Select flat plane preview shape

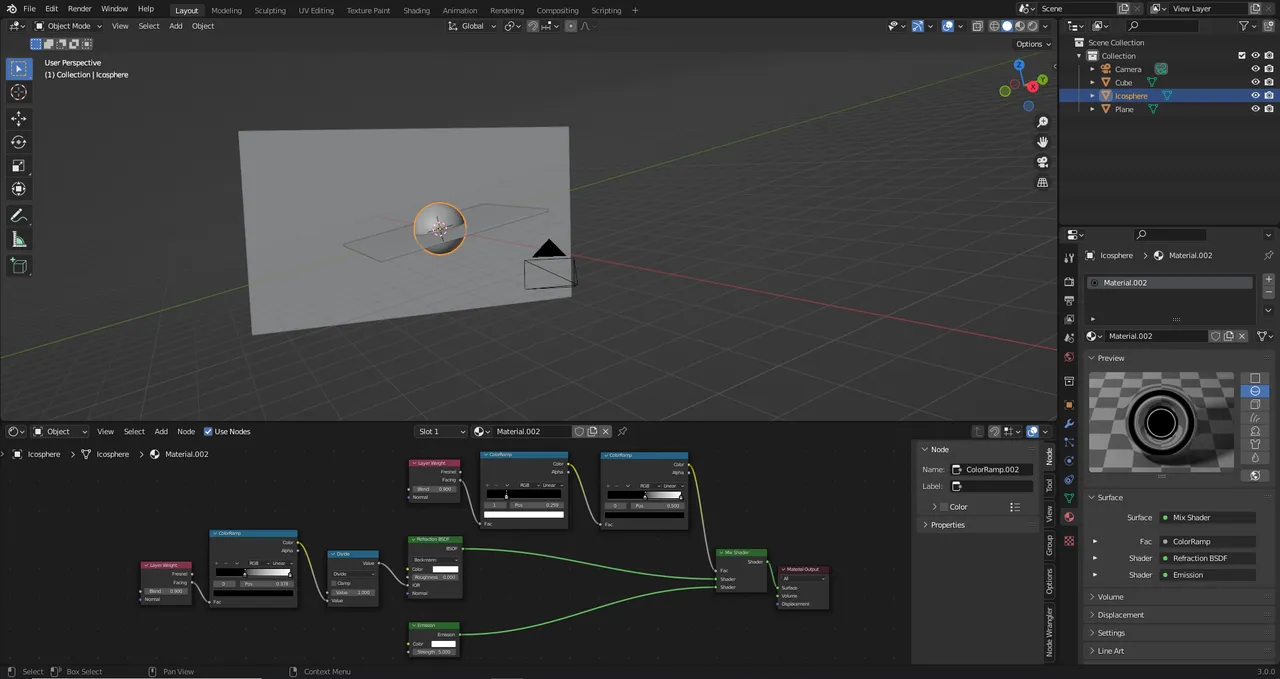(x=1255, y=378)
